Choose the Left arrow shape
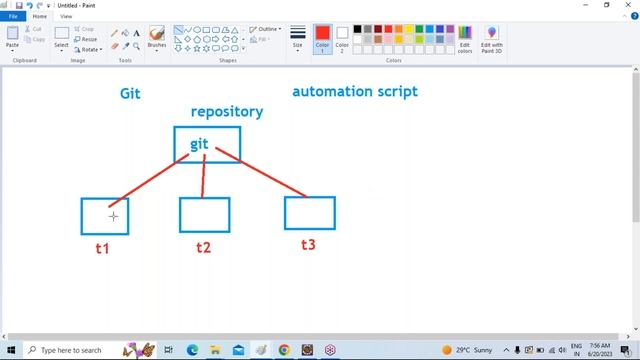The height and width of the screenshot is (360, 640). pos(225,39)
